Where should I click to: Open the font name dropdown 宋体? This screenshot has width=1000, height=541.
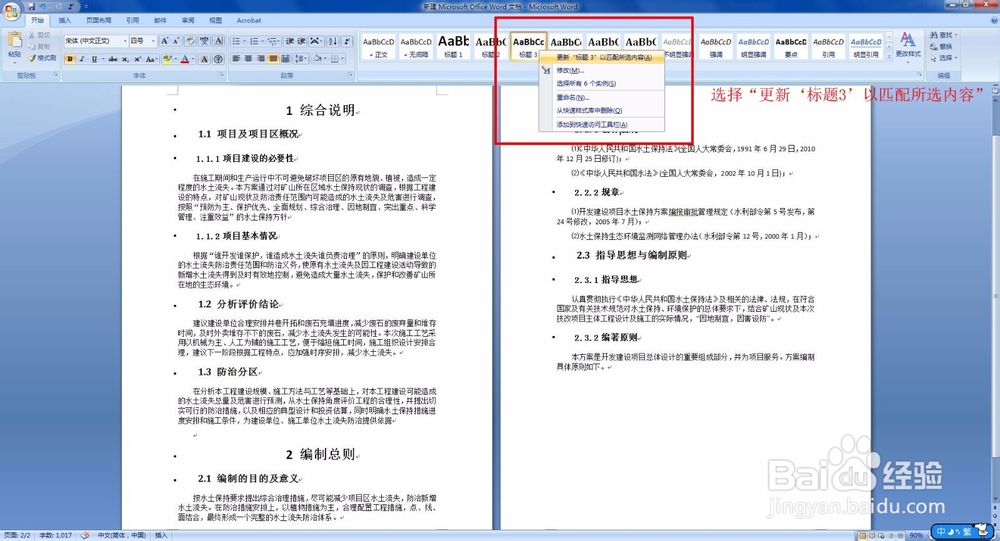click(x=124, y=41)
